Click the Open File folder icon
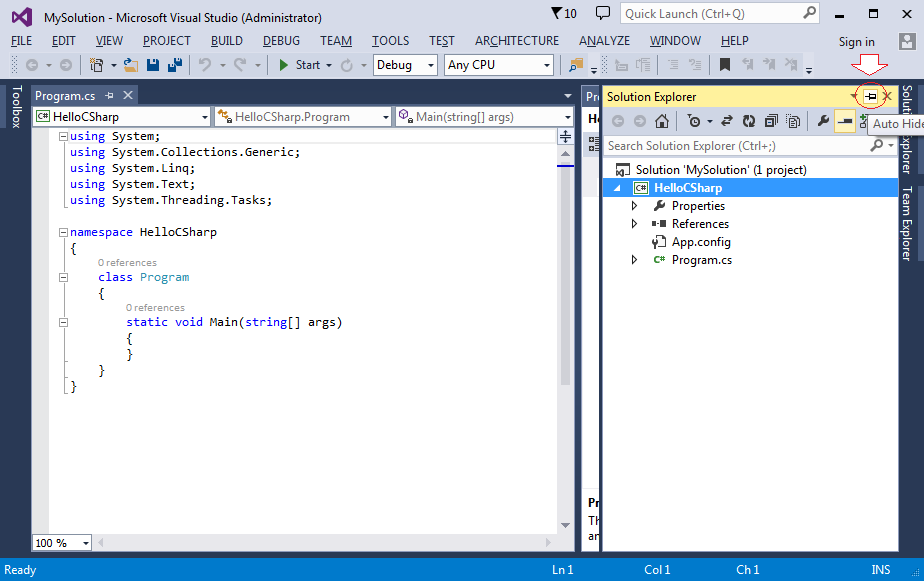924x581 pixels. pos(131,65)
